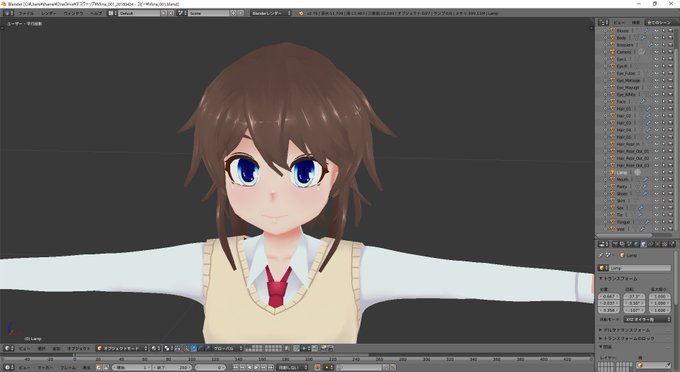Click the add new scene plus icon
This screenshot has width=680, height=372.
[x=233, y=13]
